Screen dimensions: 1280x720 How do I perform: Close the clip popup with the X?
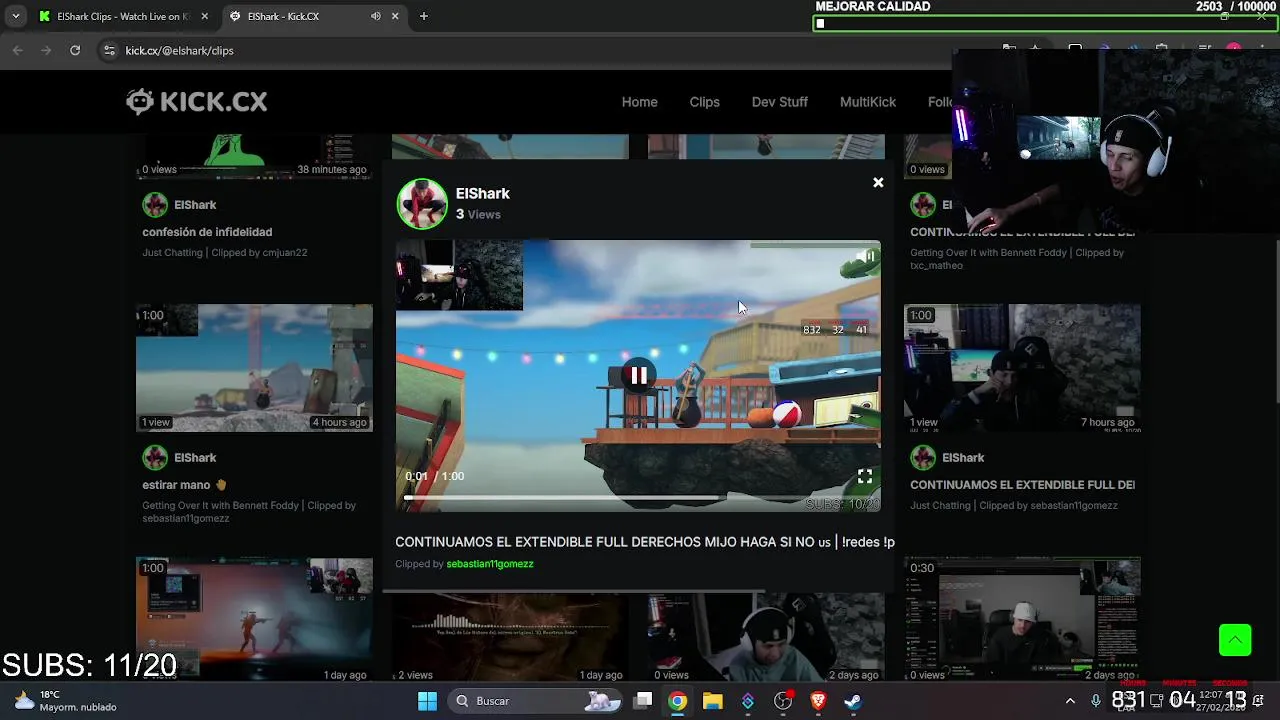878,183
